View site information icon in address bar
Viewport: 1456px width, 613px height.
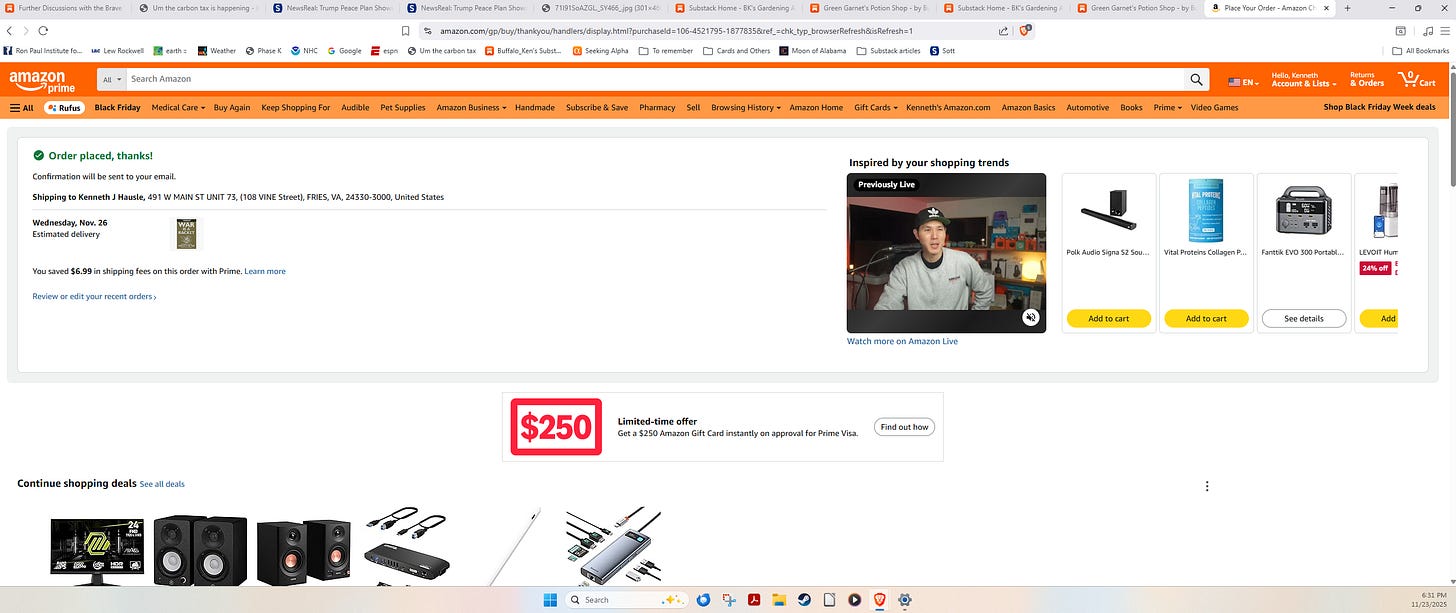click(x=428, y=31)
